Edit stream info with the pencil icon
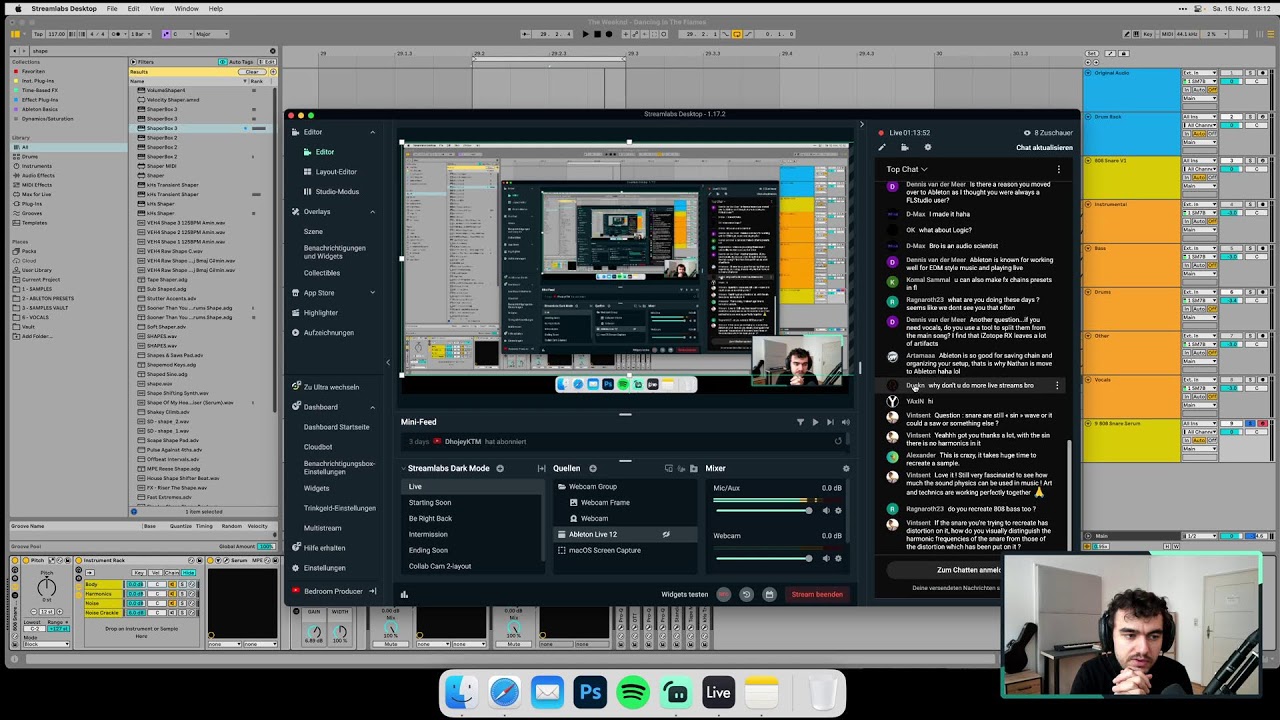Image resolution: width=1280 pixels, height=720 pixels. [882, 147]
